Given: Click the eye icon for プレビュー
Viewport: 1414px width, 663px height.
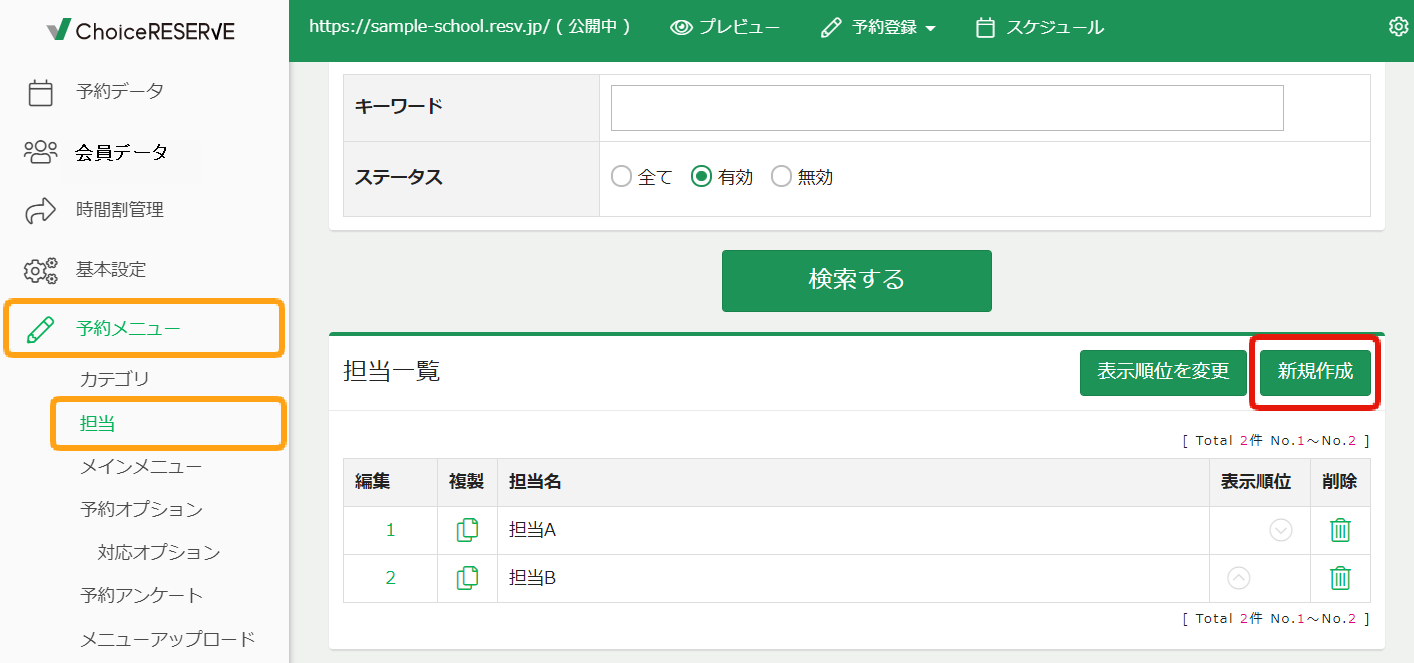Looking at the screenshot, I should pos(681,28).
